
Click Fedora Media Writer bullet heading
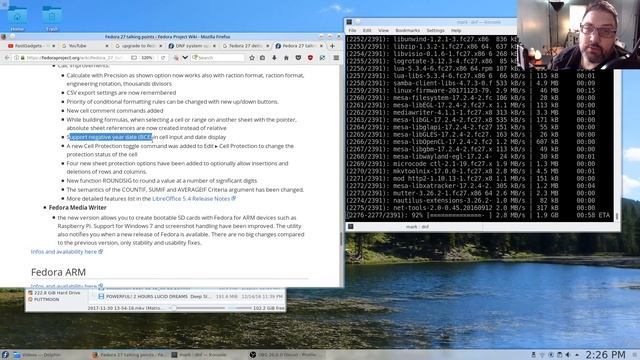(78, 208)
